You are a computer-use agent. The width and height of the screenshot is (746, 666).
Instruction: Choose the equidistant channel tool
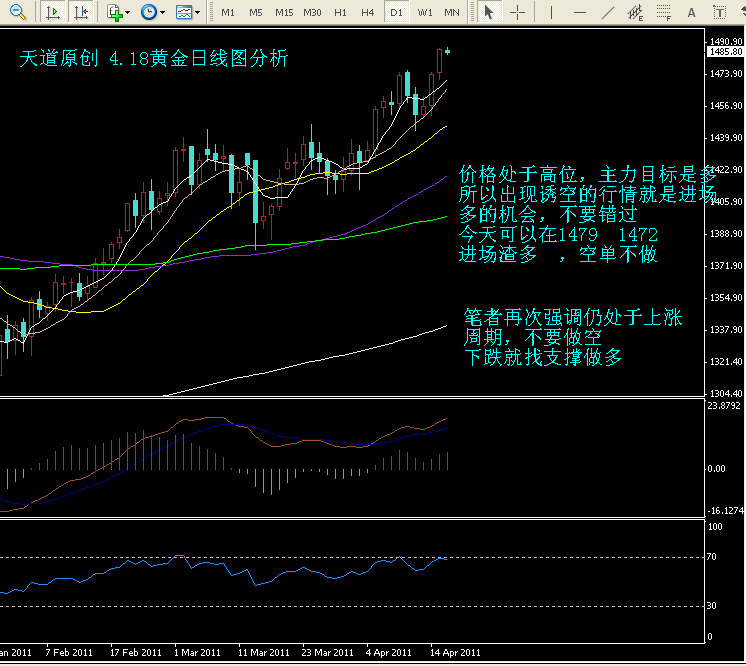[x=635, y=12]
